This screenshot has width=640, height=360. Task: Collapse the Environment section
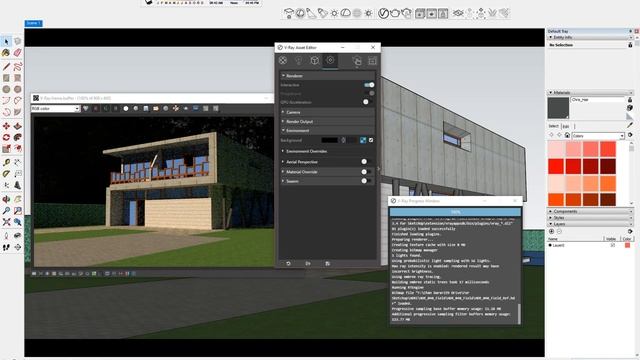tap(327, 130)
